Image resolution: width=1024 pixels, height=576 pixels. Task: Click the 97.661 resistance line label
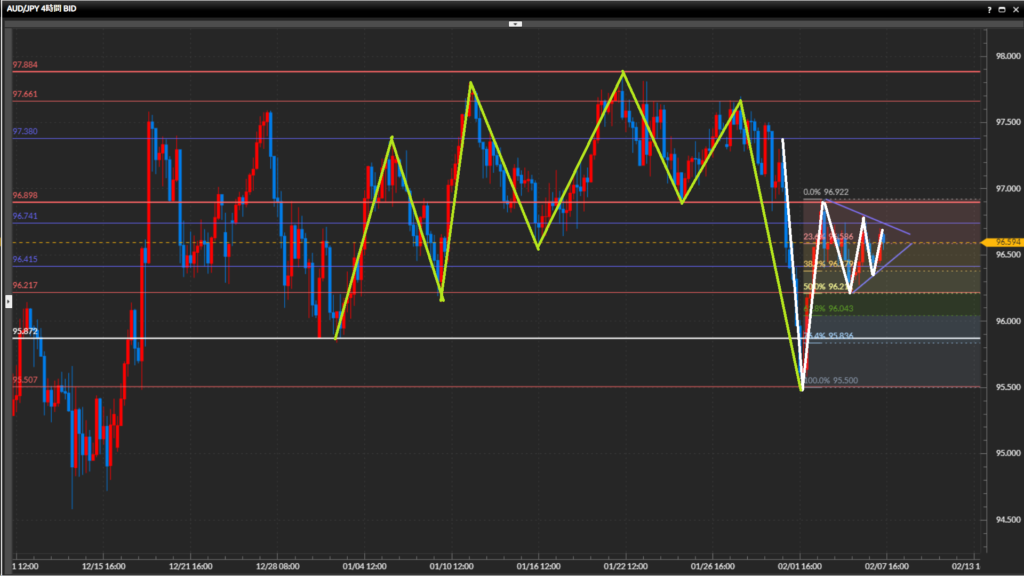coord(27,94)
